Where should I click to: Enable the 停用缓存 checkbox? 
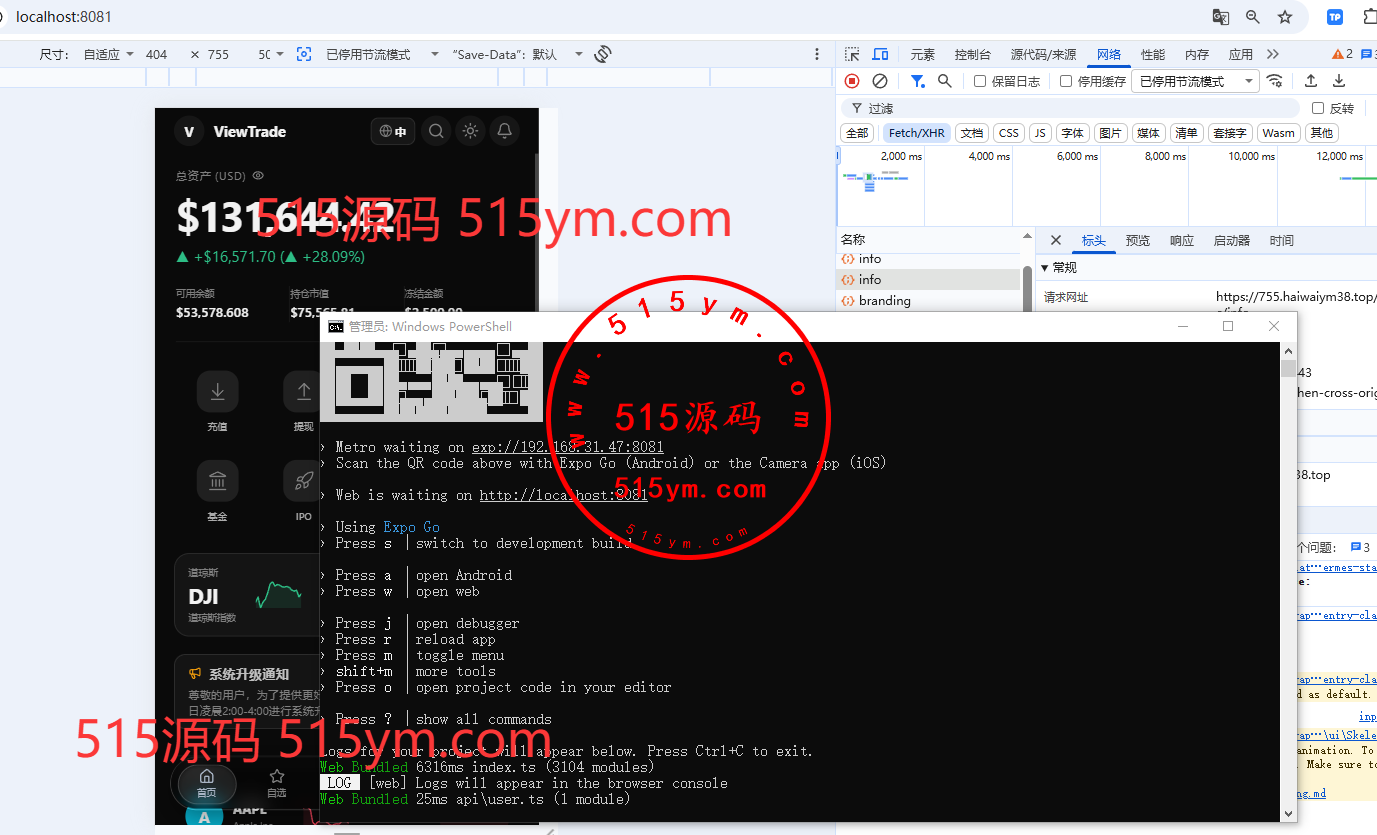(x=1066, y=81)
